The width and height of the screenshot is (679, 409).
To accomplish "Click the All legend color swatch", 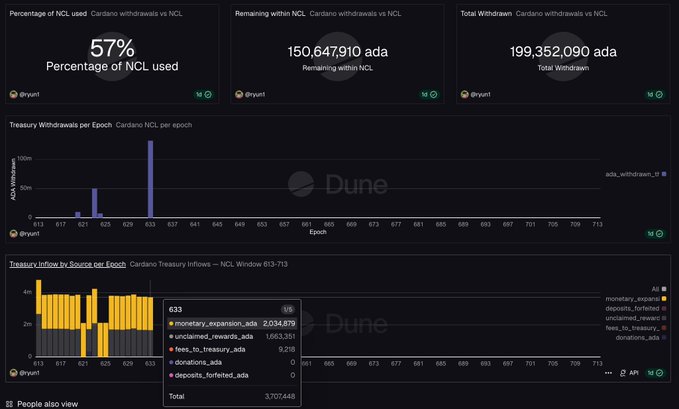I will pos(664,289).
